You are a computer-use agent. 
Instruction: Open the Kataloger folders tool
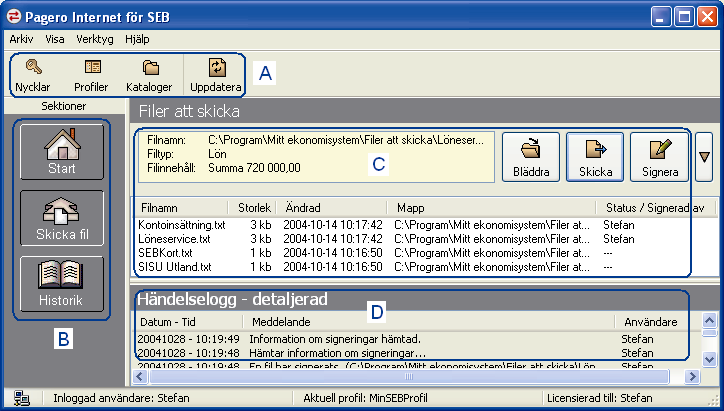[x=149, y=75]
